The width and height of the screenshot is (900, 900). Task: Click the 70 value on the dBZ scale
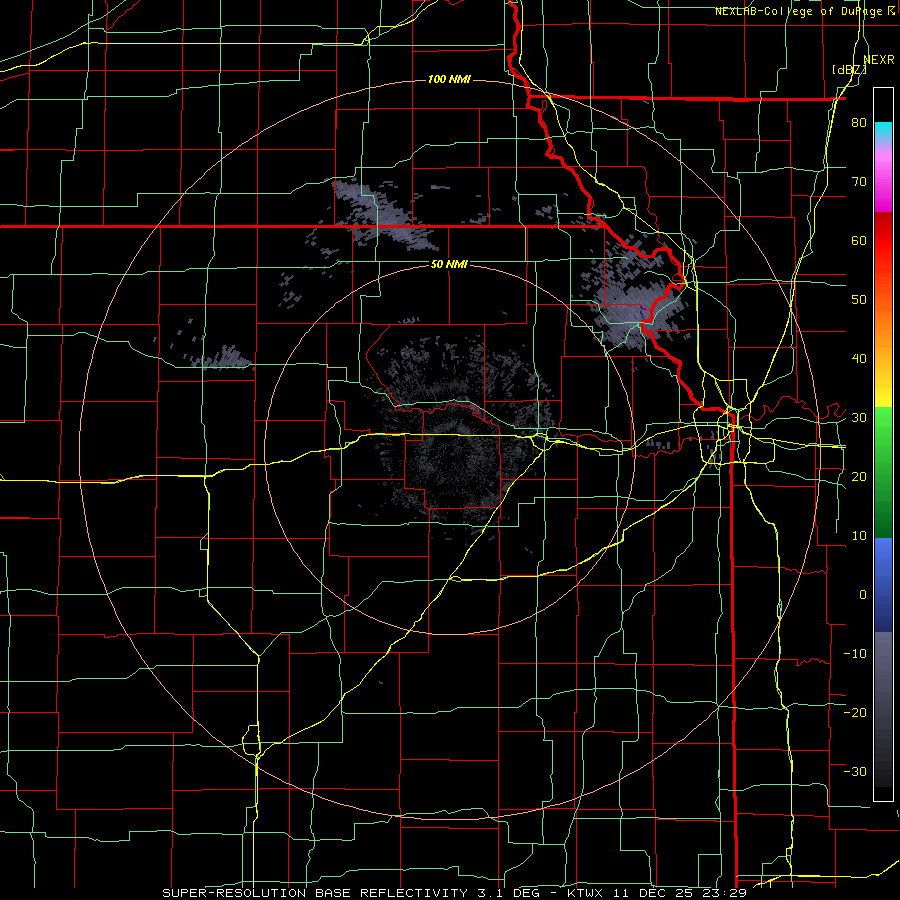859,182
